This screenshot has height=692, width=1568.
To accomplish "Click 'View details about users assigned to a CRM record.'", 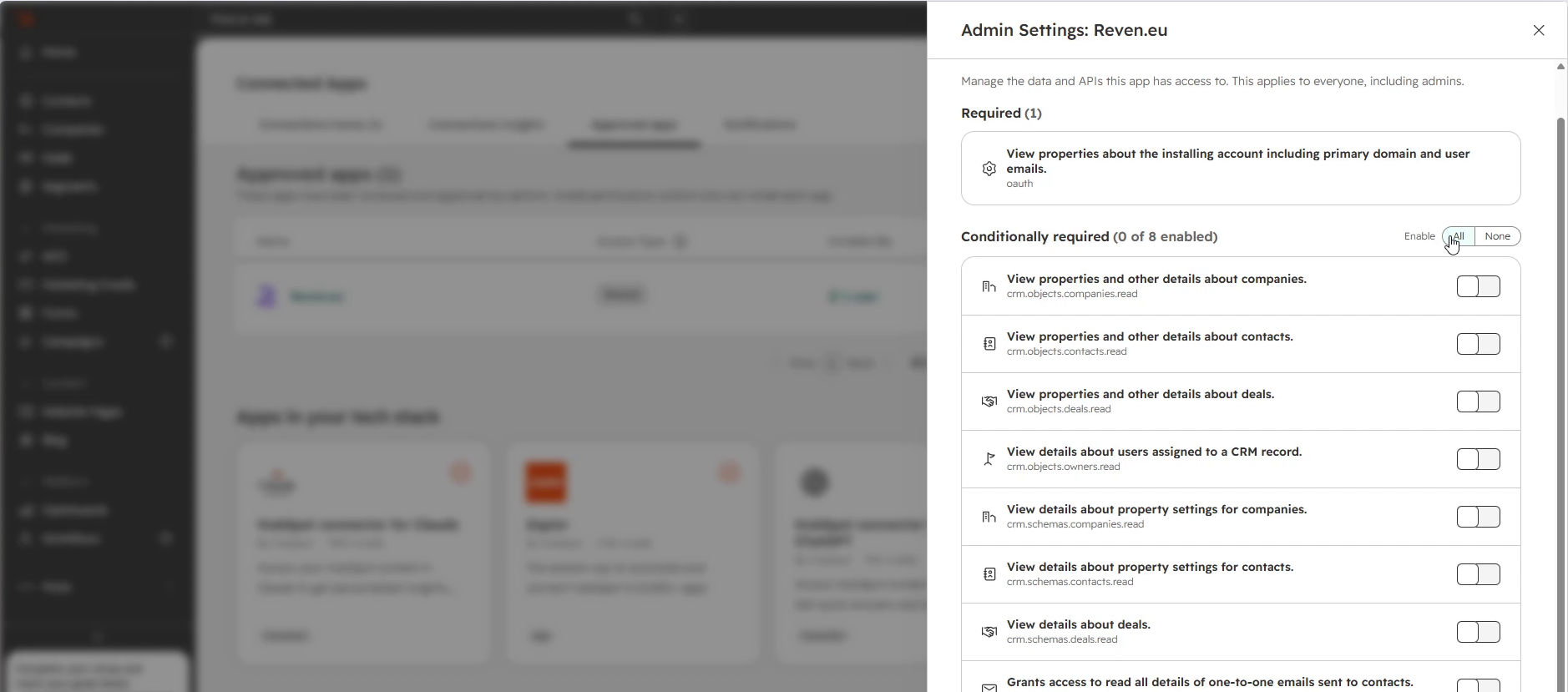I will click(1154, 452).
